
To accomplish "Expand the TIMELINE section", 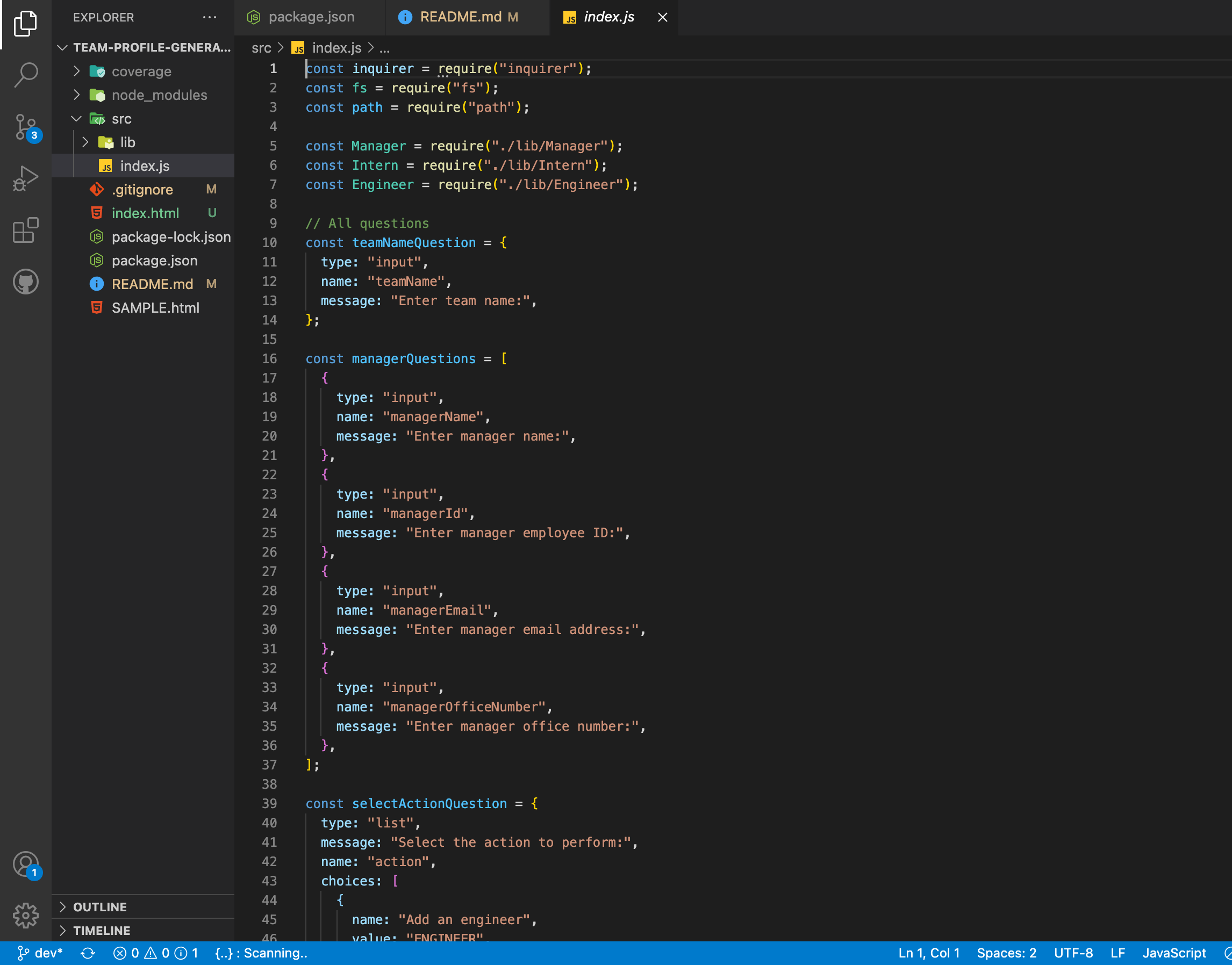I will [143, 931].
